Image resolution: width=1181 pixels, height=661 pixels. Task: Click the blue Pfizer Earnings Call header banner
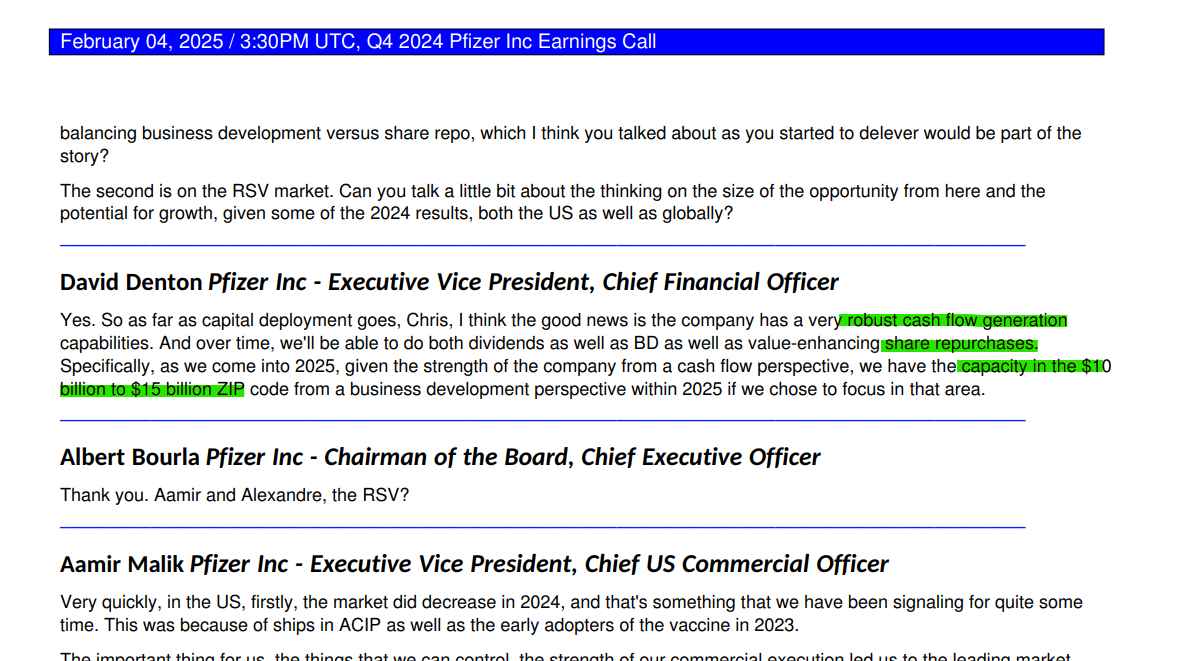[576, 41]
